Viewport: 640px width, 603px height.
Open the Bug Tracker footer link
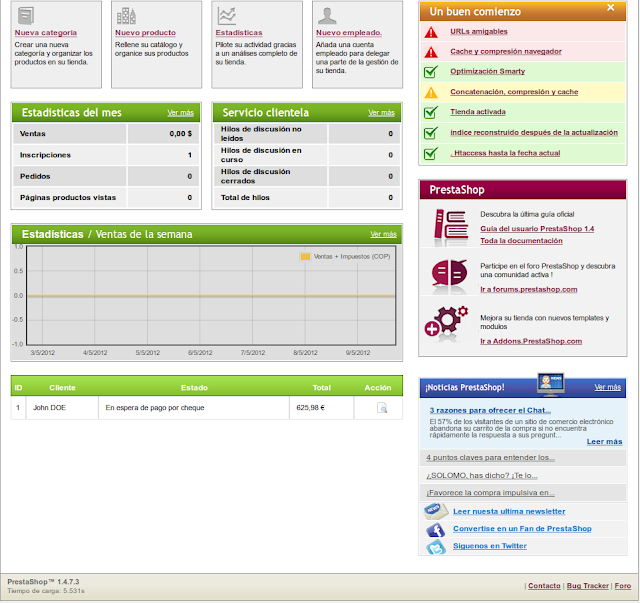click(587, 586)
